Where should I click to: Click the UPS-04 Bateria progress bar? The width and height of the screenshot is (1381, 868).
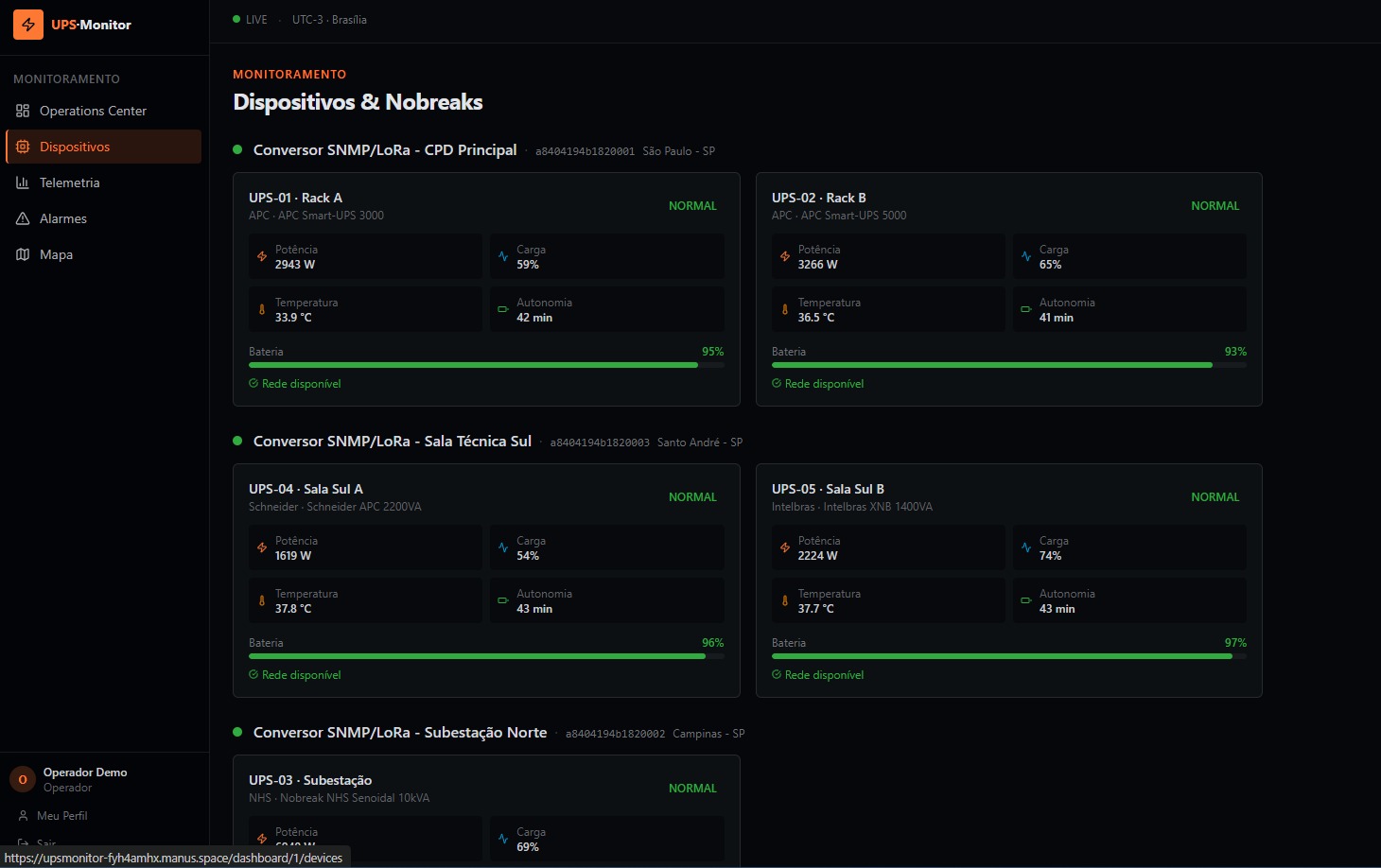coord(486,656)
